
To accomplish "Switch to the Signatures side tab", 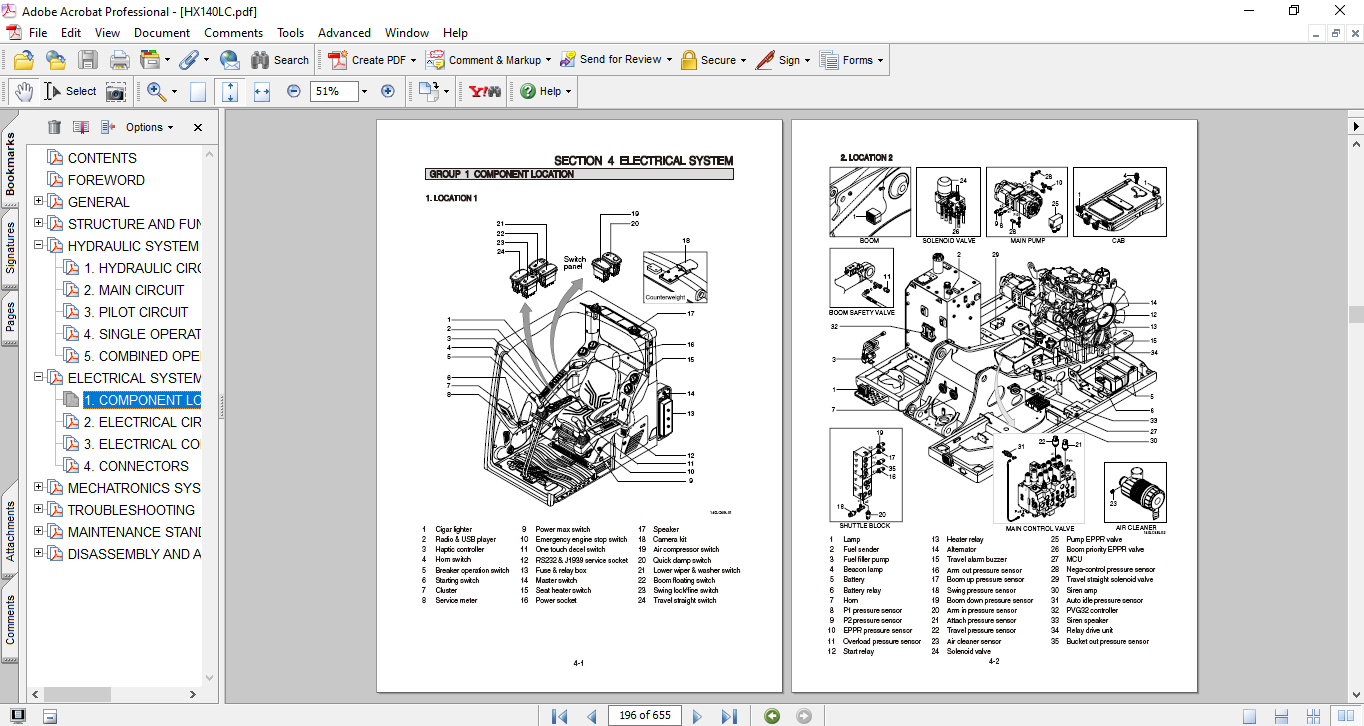I will (10, 248).
